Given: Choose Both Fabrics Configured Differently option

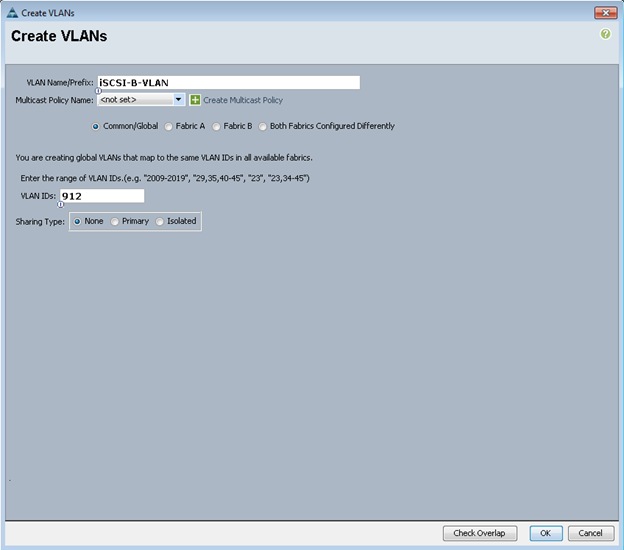Looking at the screenshot, I should coord(263,127).
